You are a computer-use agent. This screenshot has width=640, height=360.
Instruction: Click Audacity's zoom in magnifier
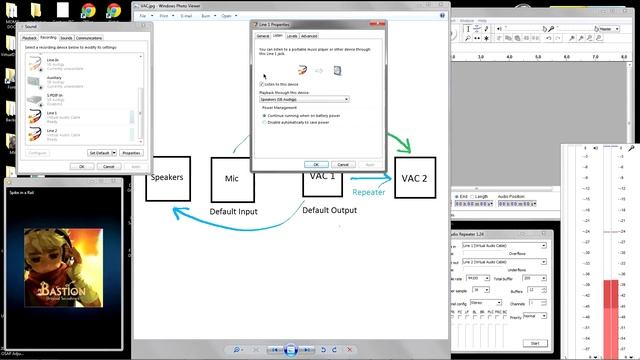pos(572,38)
